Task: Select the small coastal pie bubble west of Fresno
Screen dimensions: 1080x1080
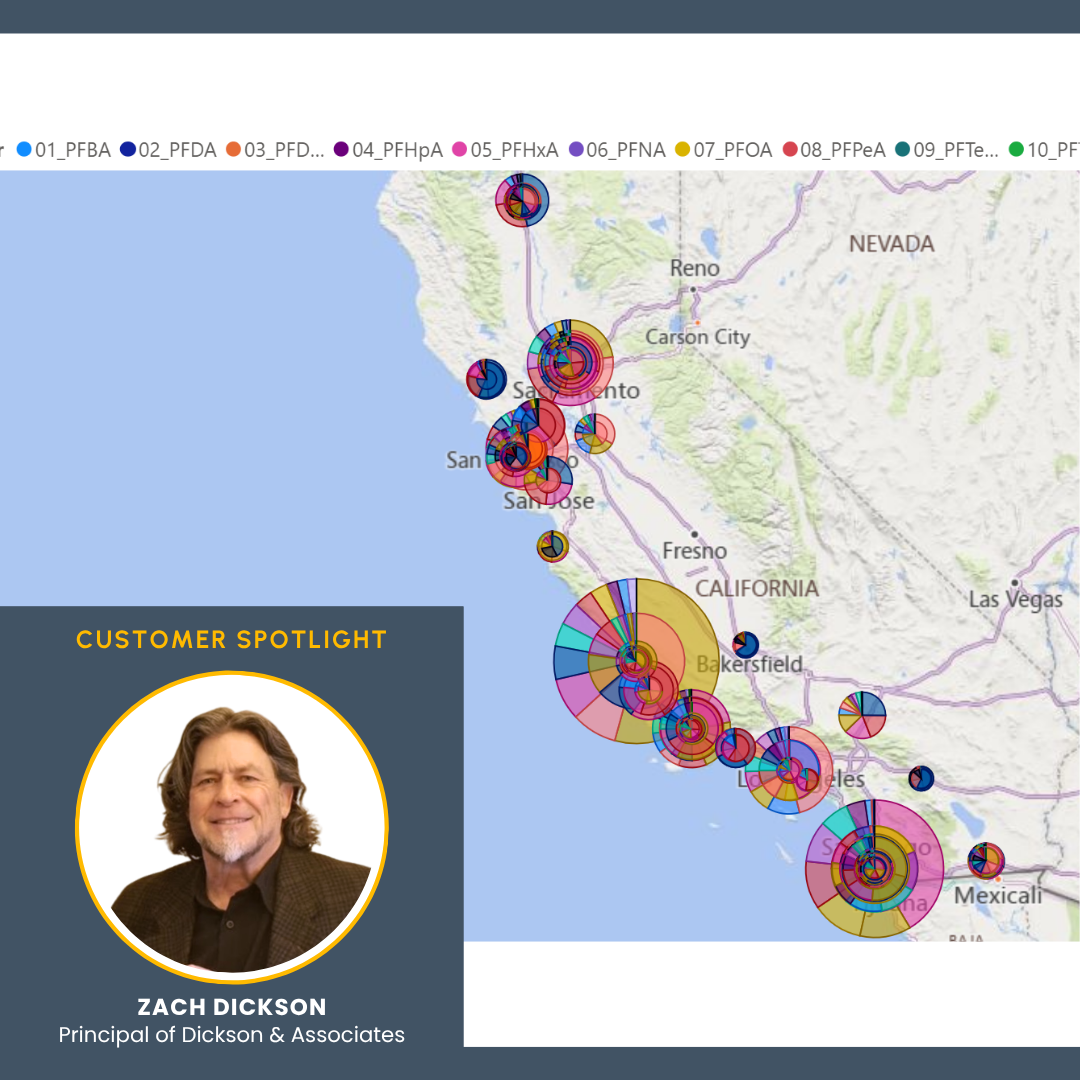Action: click(x=552, y=546)
